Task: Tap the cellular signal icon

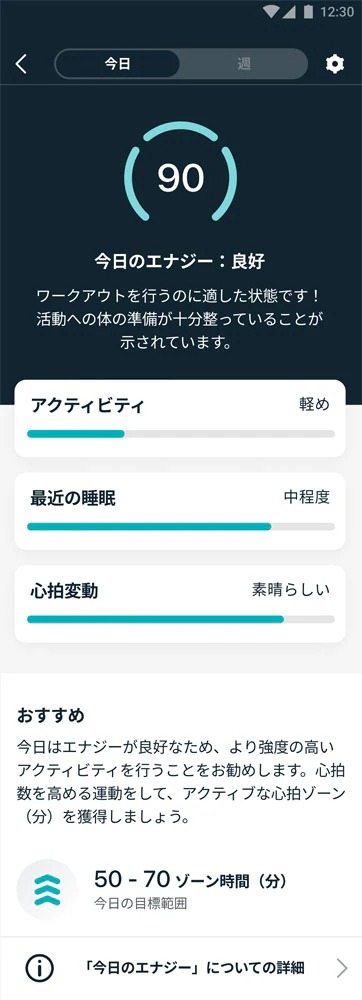Action: [x=290, y=12]
